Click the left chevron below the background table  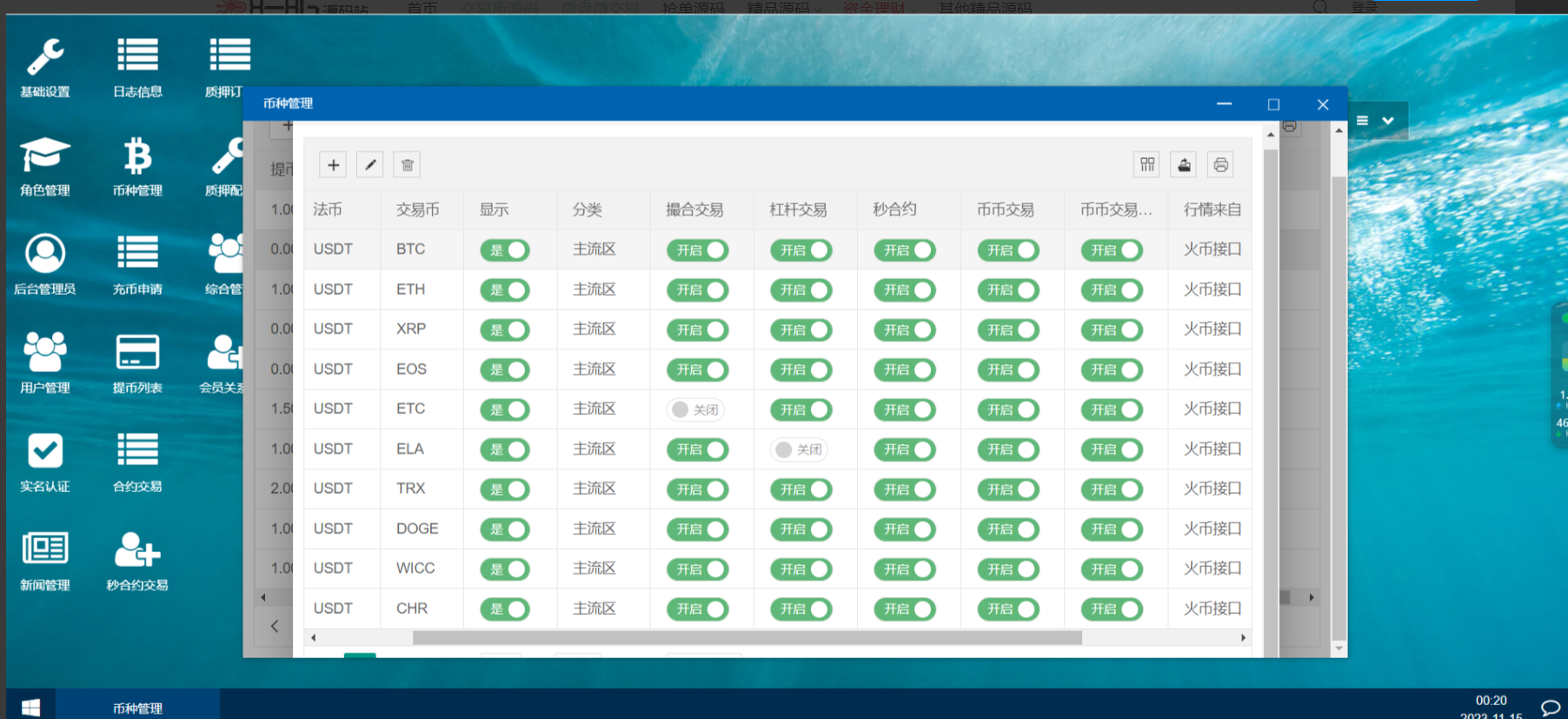pyautogui.click(x=275, y=626)
